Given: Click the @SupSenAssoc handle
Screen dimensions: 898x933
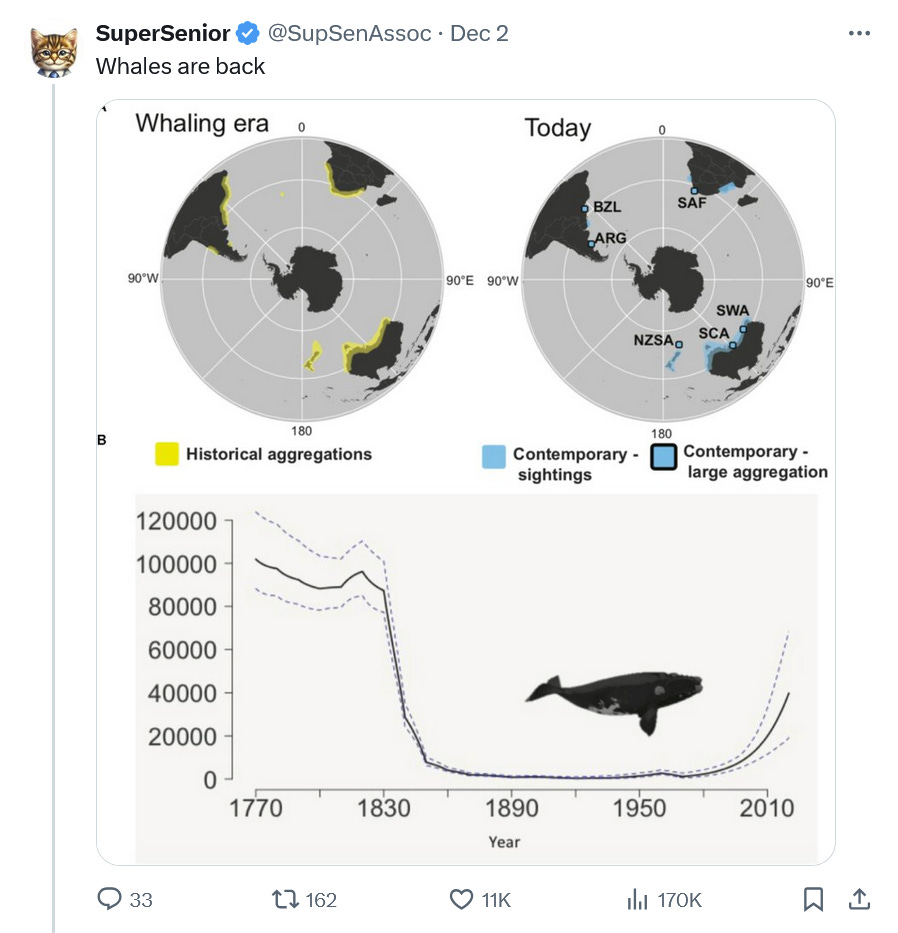Looking at the screenshot, I should [349, 33].
